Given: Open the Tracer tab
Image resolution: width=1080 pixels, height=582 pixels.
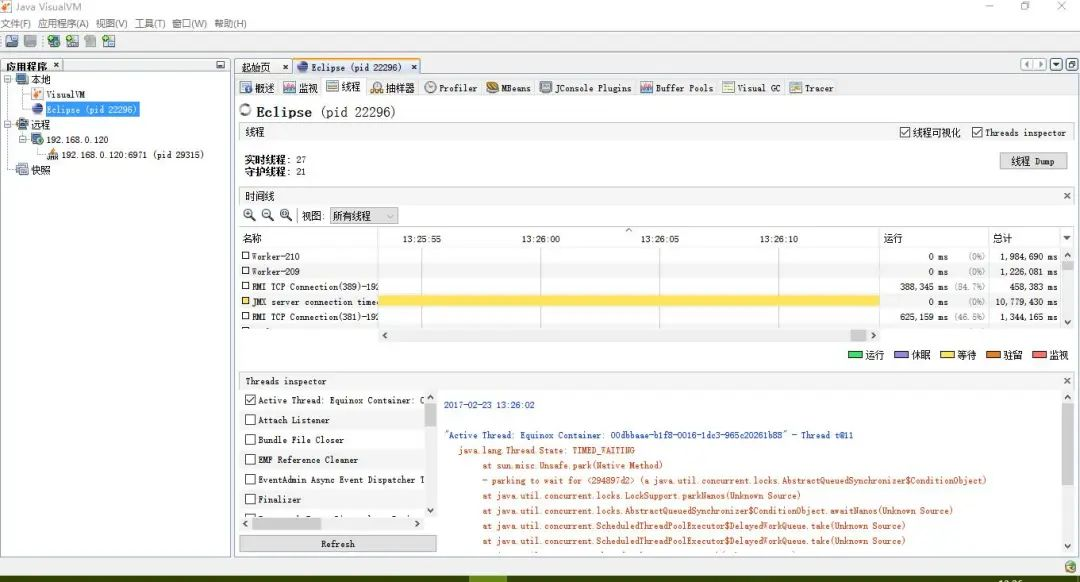Looking at the screenshot, I should (811, 88).
